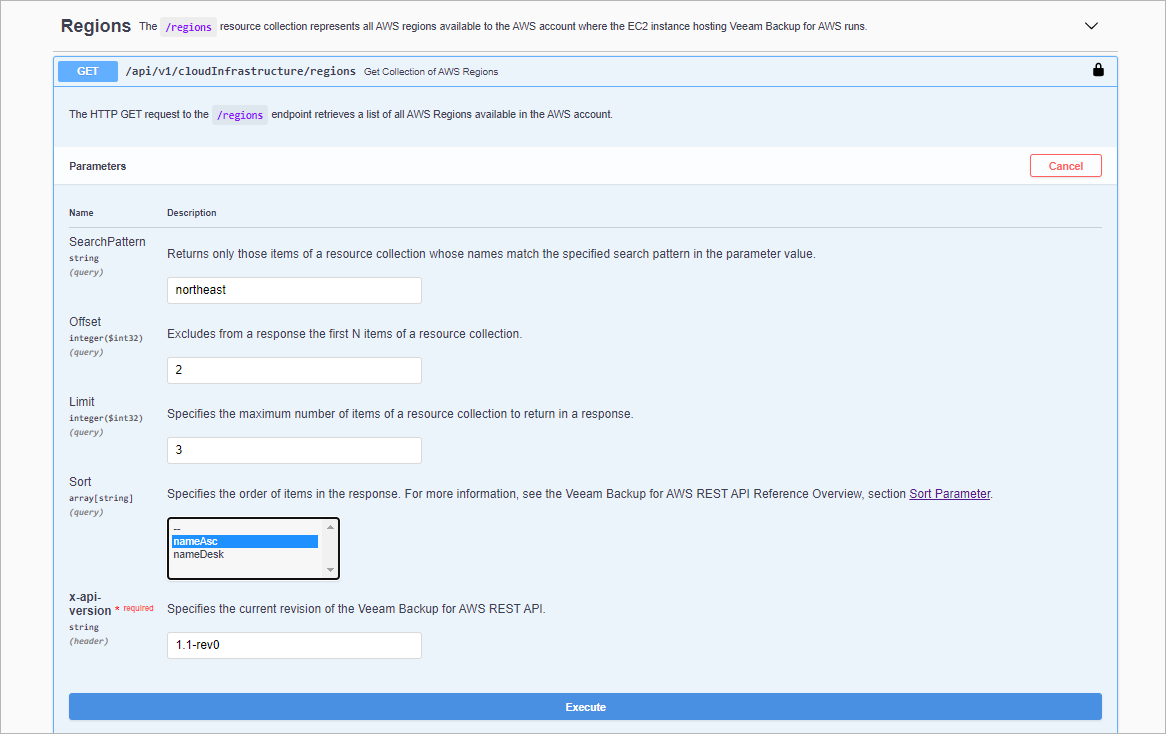Click the /regions code in endpoint description
This screenshot has height=734, width=1166.
click(x=239, y=115)
